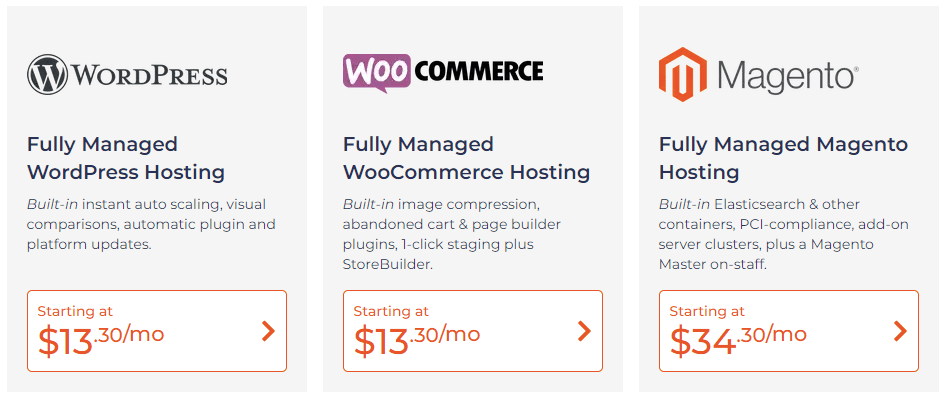Image resolution: width=947 pixels, height=404 pixels.
Task: Click the WordPress wordmark text in logo
Action: (149, 75)
